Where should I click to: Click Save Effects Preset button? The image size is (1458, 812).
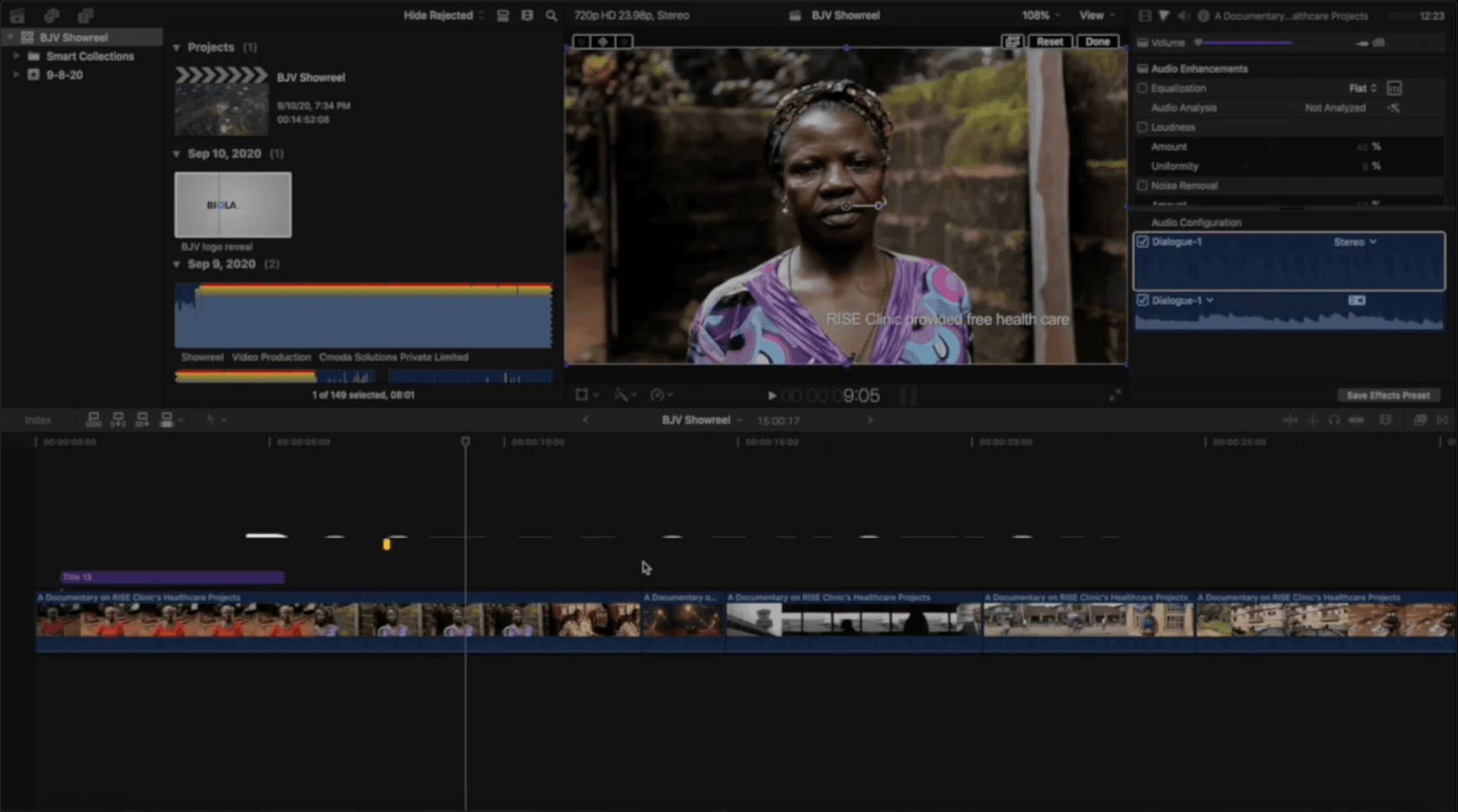tap(1388, 395)
